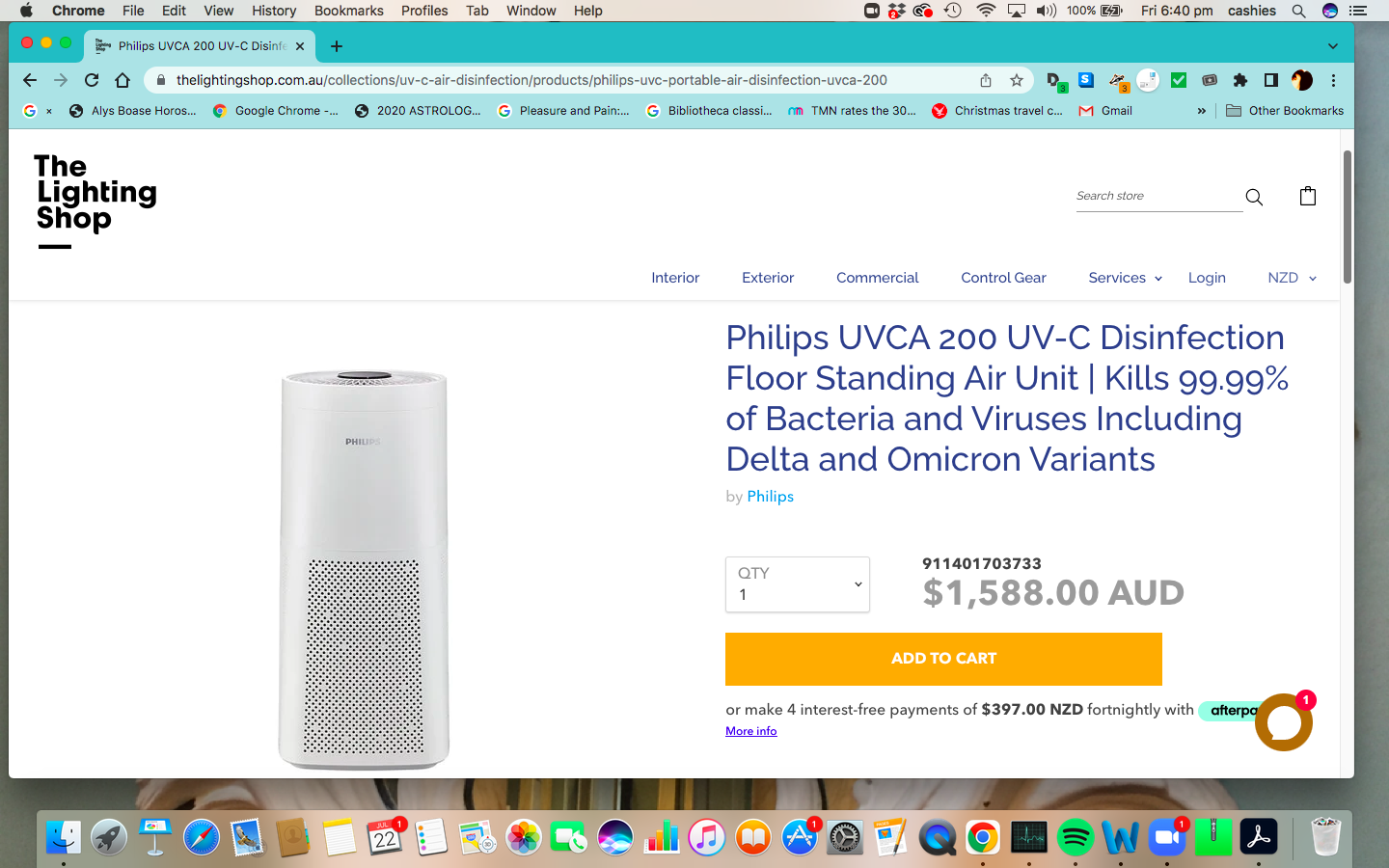Screen dimensions: 1389x868
Task: Bookmark this page with the star icon
Action: click(x=1017, y=80)
